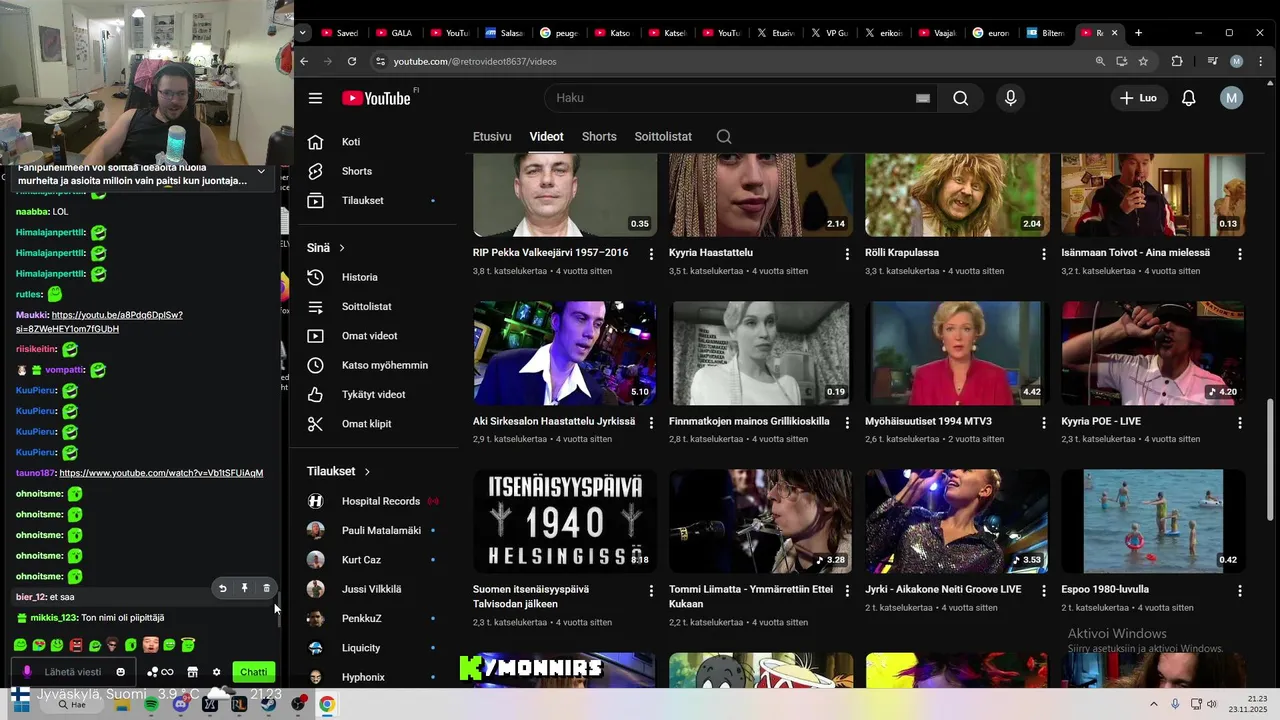Select the Videot channel tab

(x=547, y=137)
